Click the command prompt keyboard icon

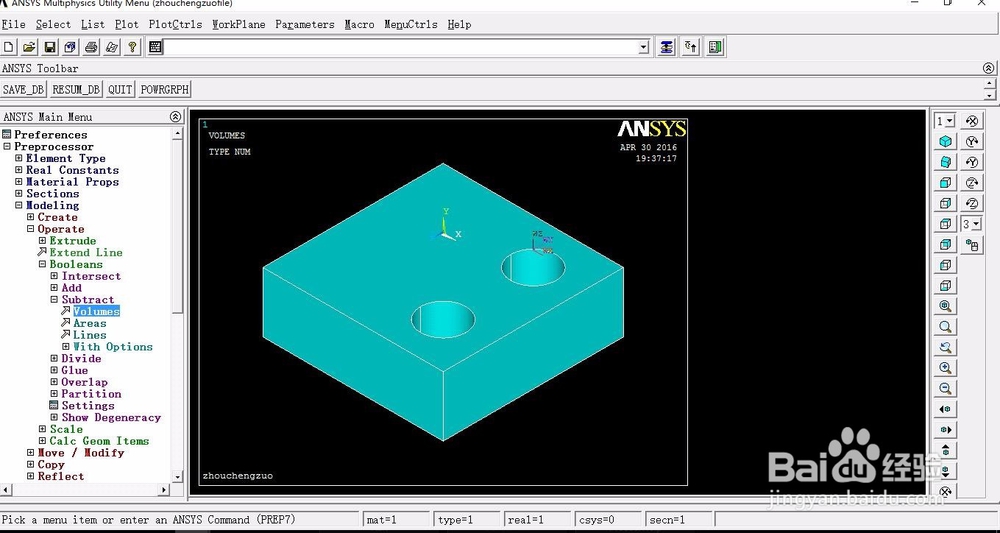(154, 47)
